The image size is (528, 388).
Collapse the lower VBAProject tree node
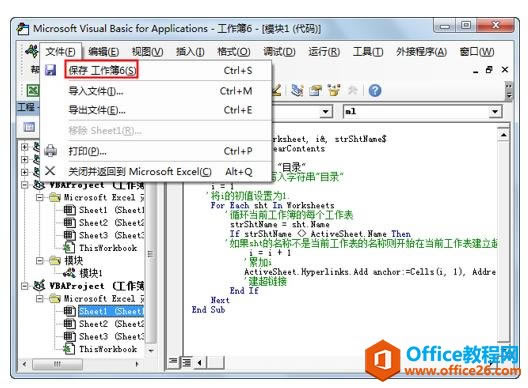pos(25,286)
